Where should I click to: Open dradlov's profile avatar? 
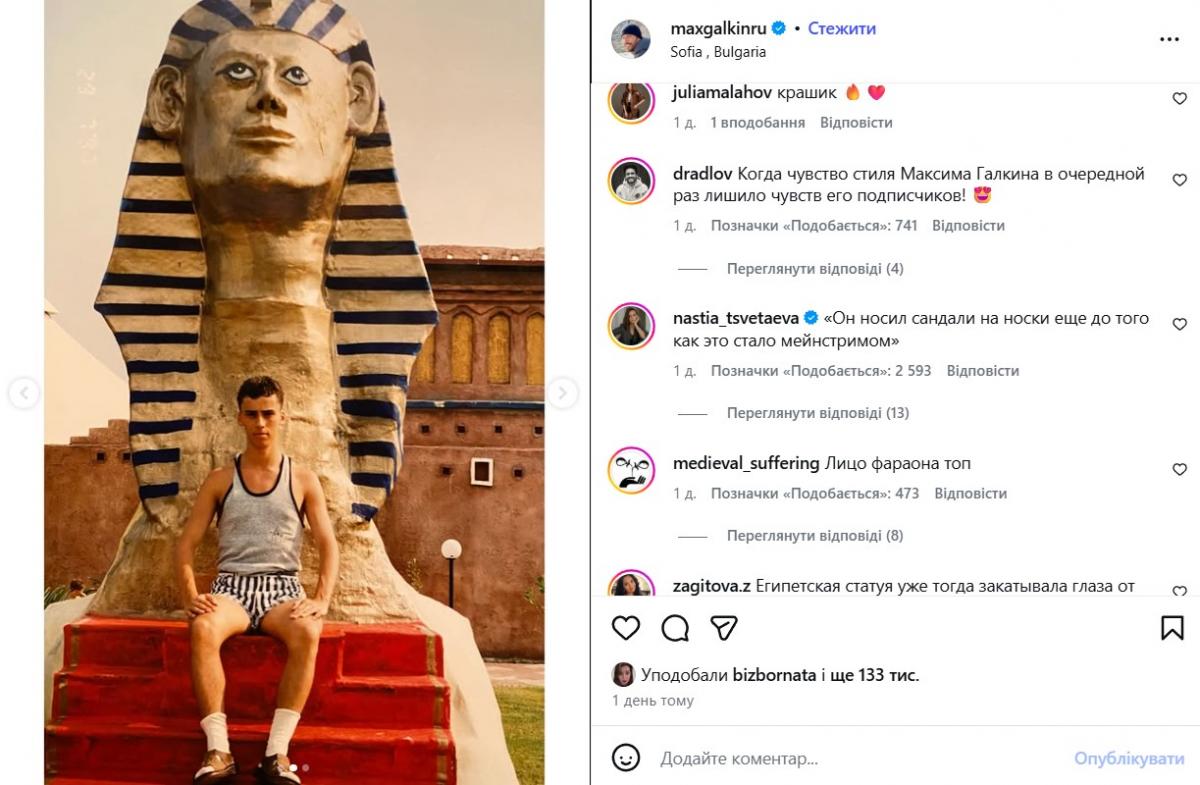click(631, 181)
